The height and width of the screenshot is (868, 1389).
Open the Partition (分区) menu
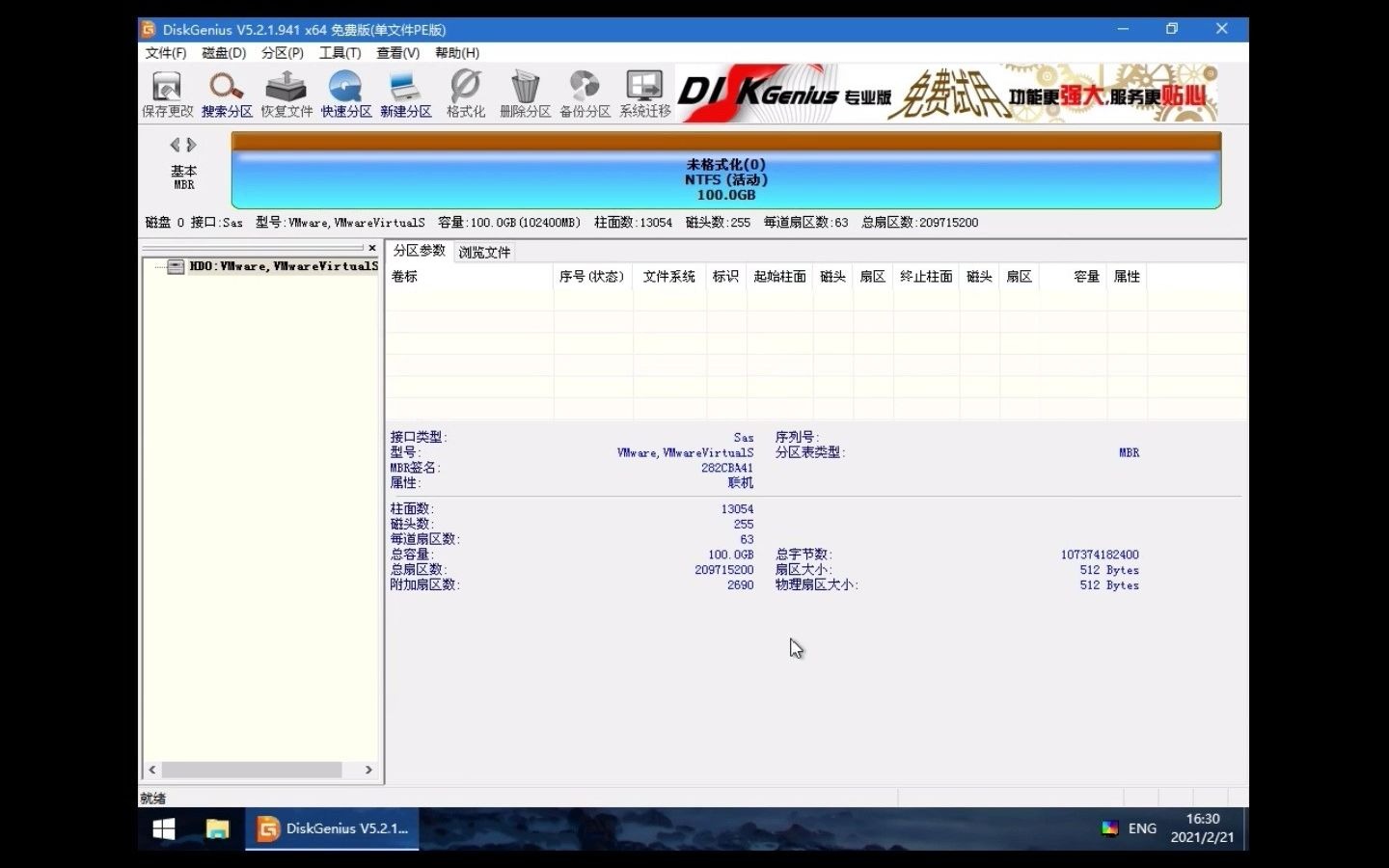pyautogui.click(x=282, y=53)
